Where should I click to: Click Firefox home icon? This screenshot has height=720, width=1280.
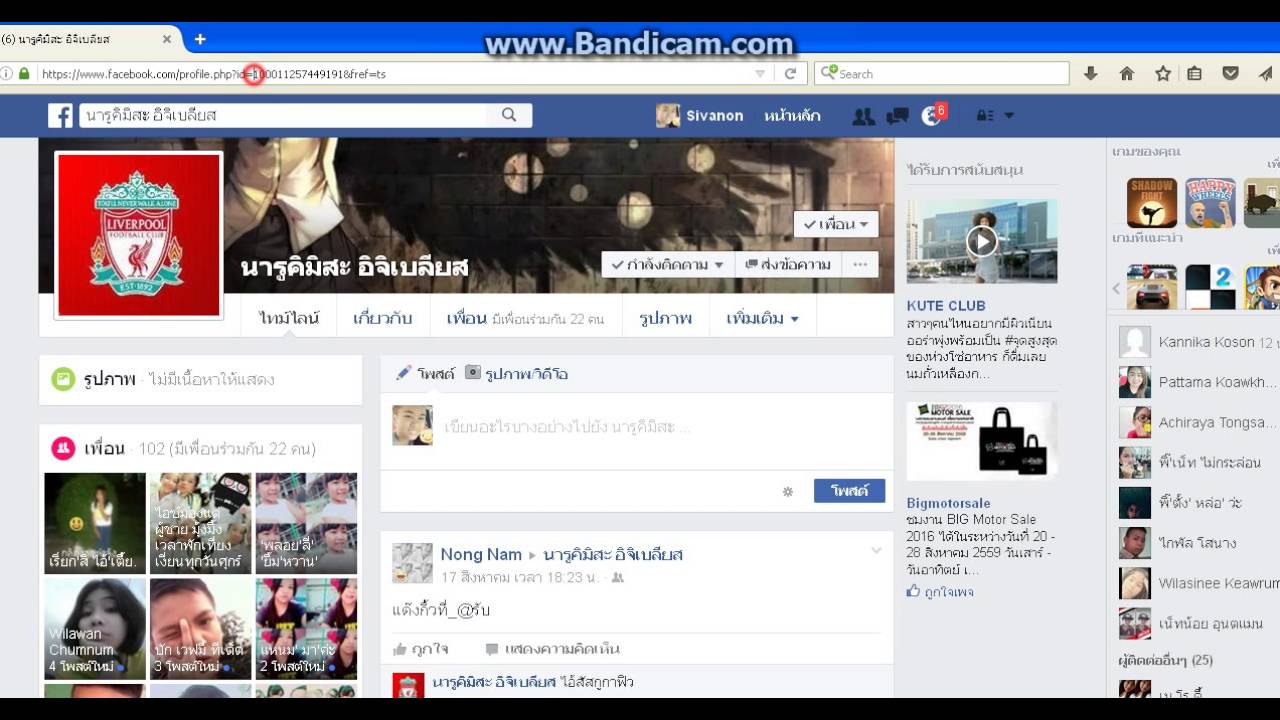pyautogui.click(x=1127, y=73)
